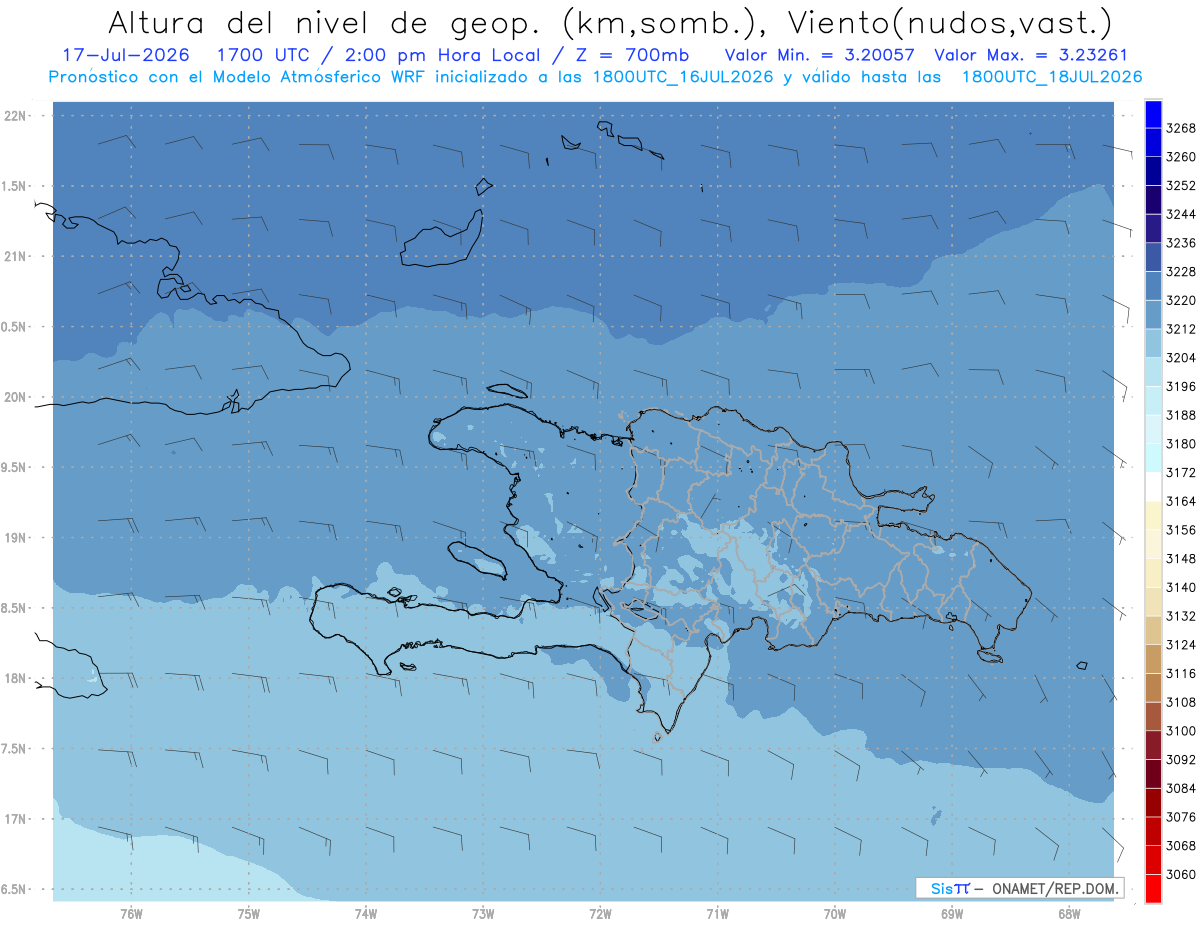Click the '21N' latitude label
This screenshot has width=1200, height=927.
[15, 257]
